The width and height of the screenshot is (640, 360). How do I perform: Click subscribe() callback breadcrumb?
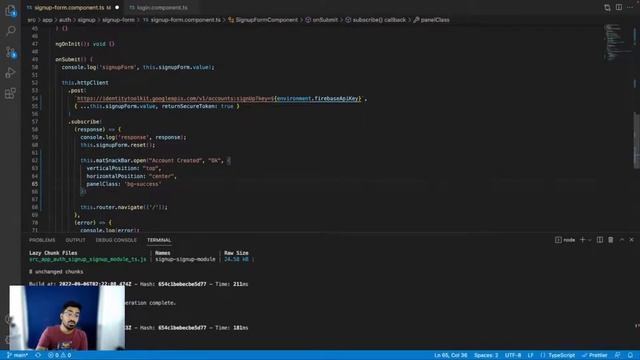(376, 20)
